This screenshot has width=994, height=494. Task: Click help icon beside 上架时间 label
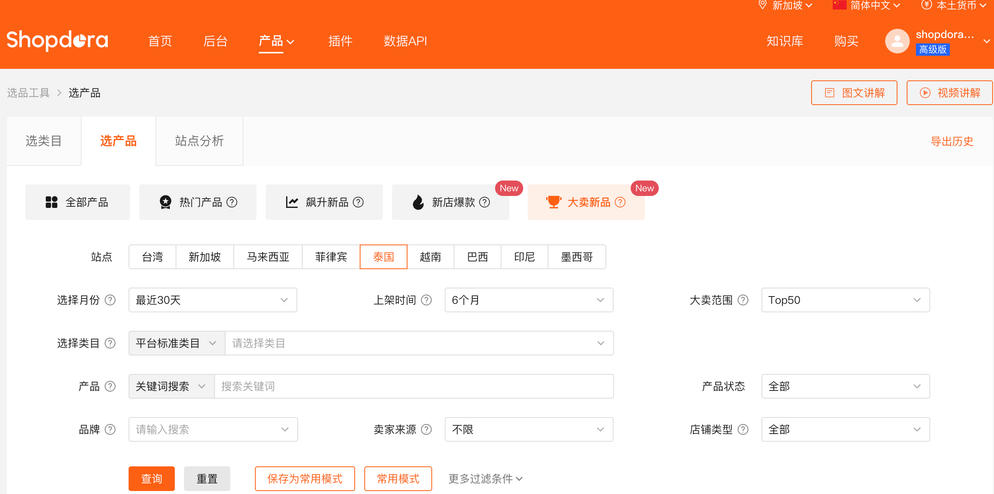click(x=427, y=300)
